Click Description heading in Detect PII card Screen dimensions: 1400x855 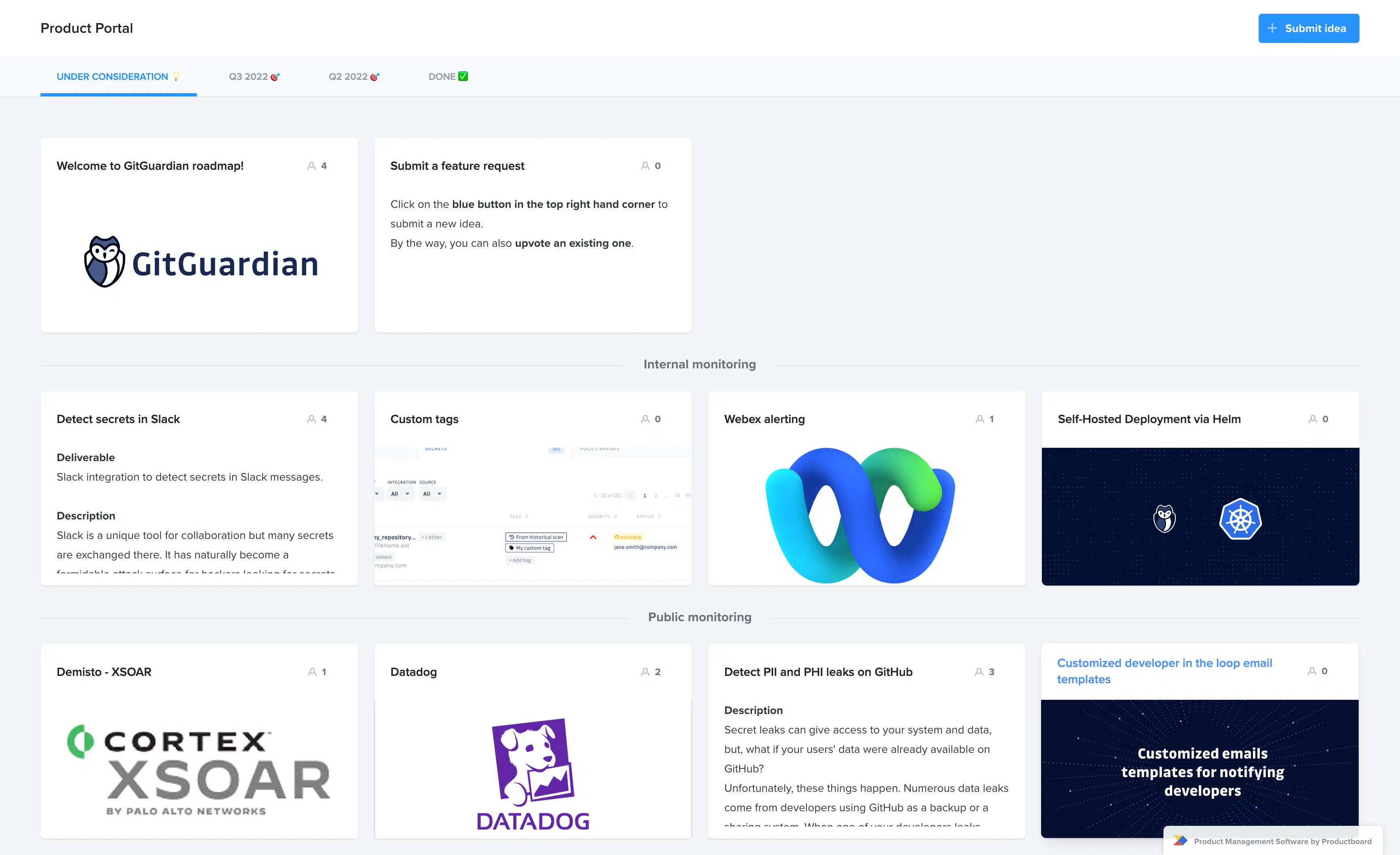[x=753, y=711]
